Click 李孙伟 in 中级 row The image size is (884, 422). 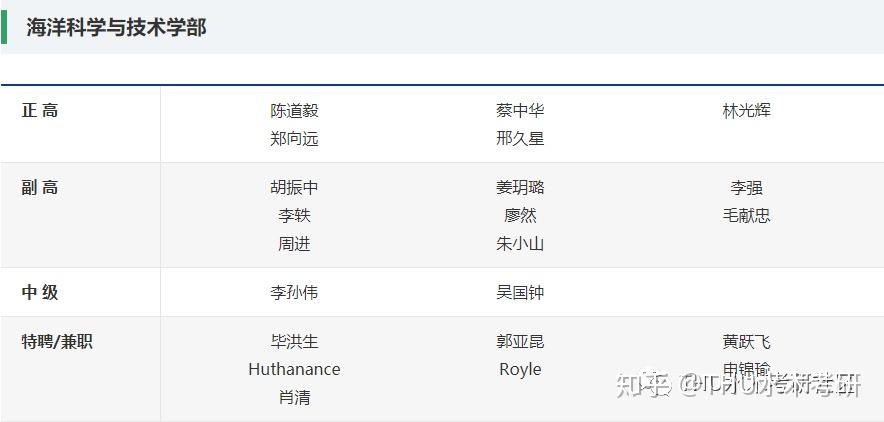coord(294,292)
